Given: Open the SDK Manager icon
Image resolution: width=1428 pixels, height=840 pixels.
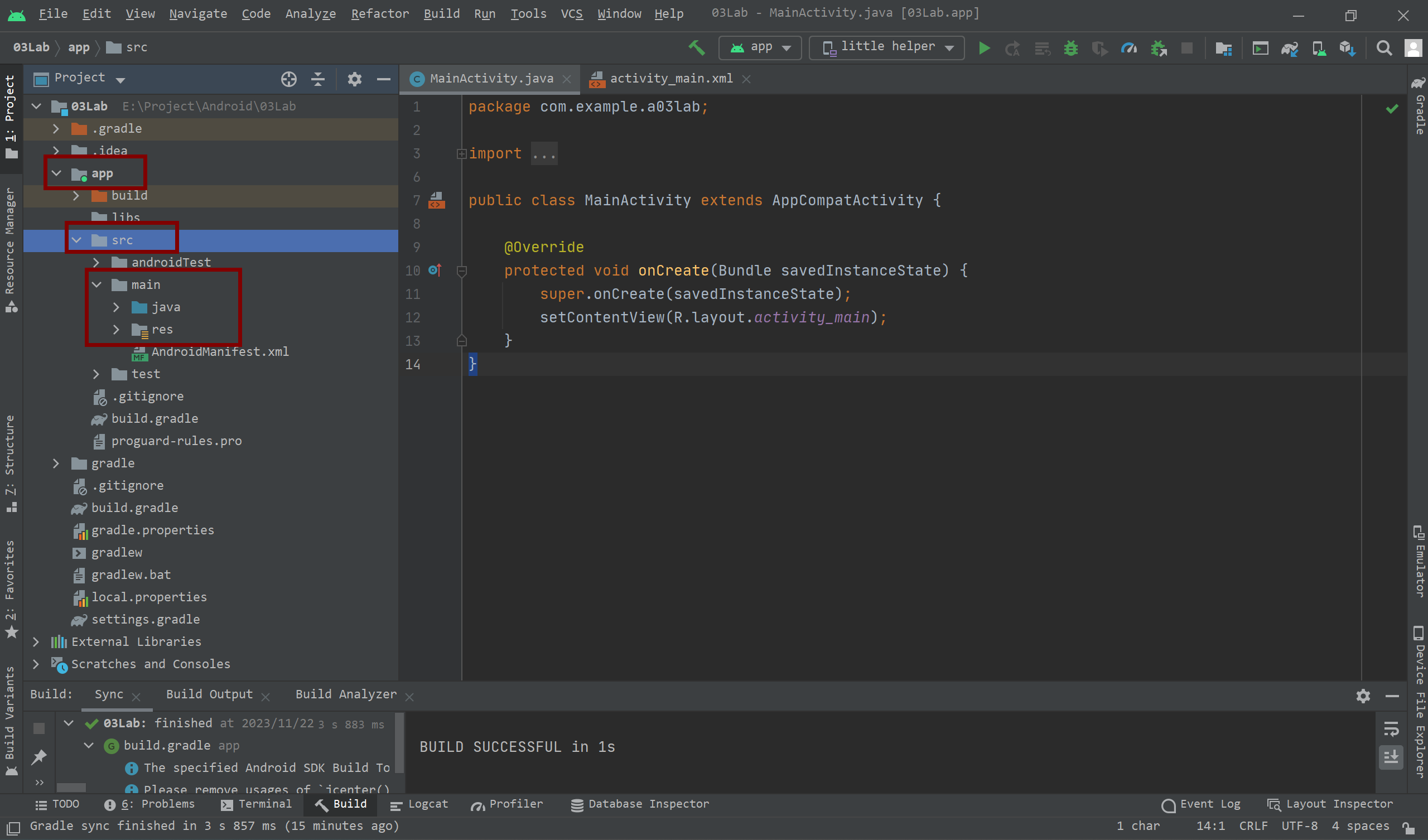Looking at the screenshot, I should pos(1348,49).
